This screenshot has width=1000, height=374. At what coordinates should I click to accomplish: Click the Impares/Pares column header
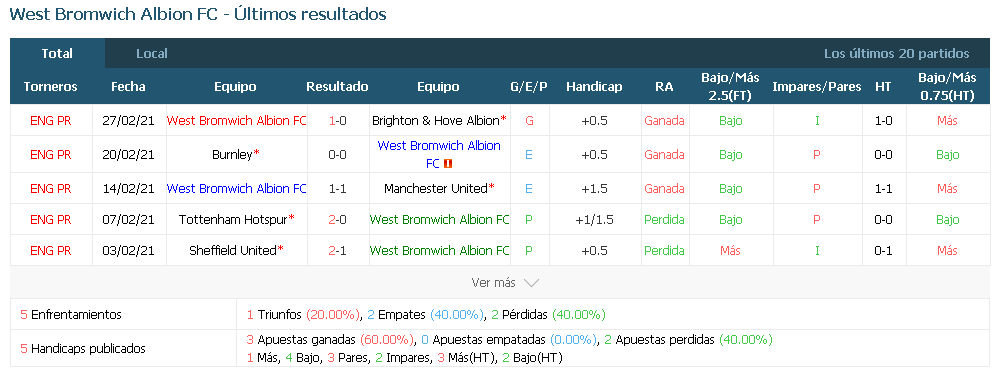(x=816, y=87)
